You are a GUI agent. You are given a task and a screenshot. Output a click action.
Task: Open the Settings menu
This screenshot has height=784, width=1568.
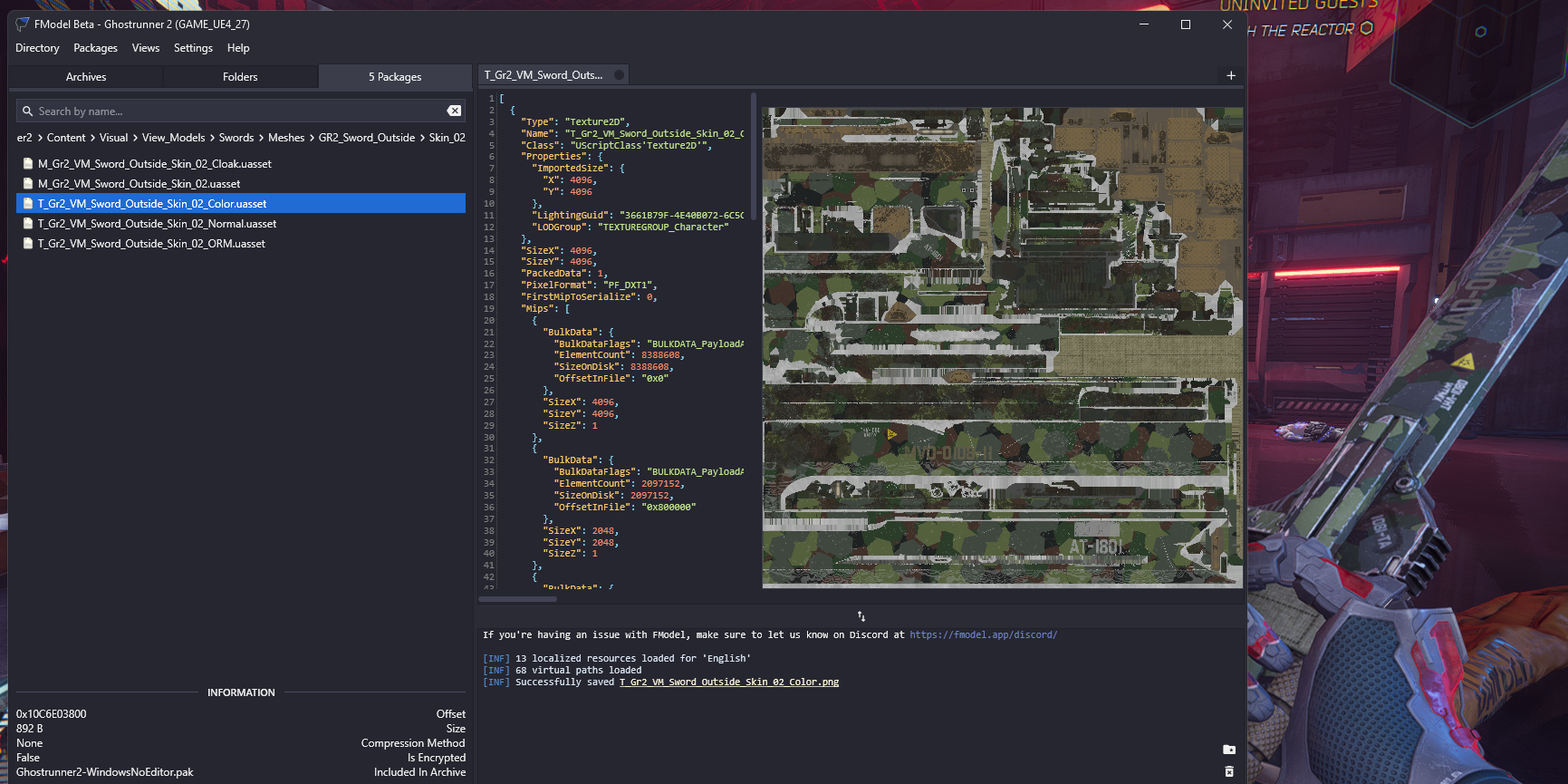(x=193, y=48)
